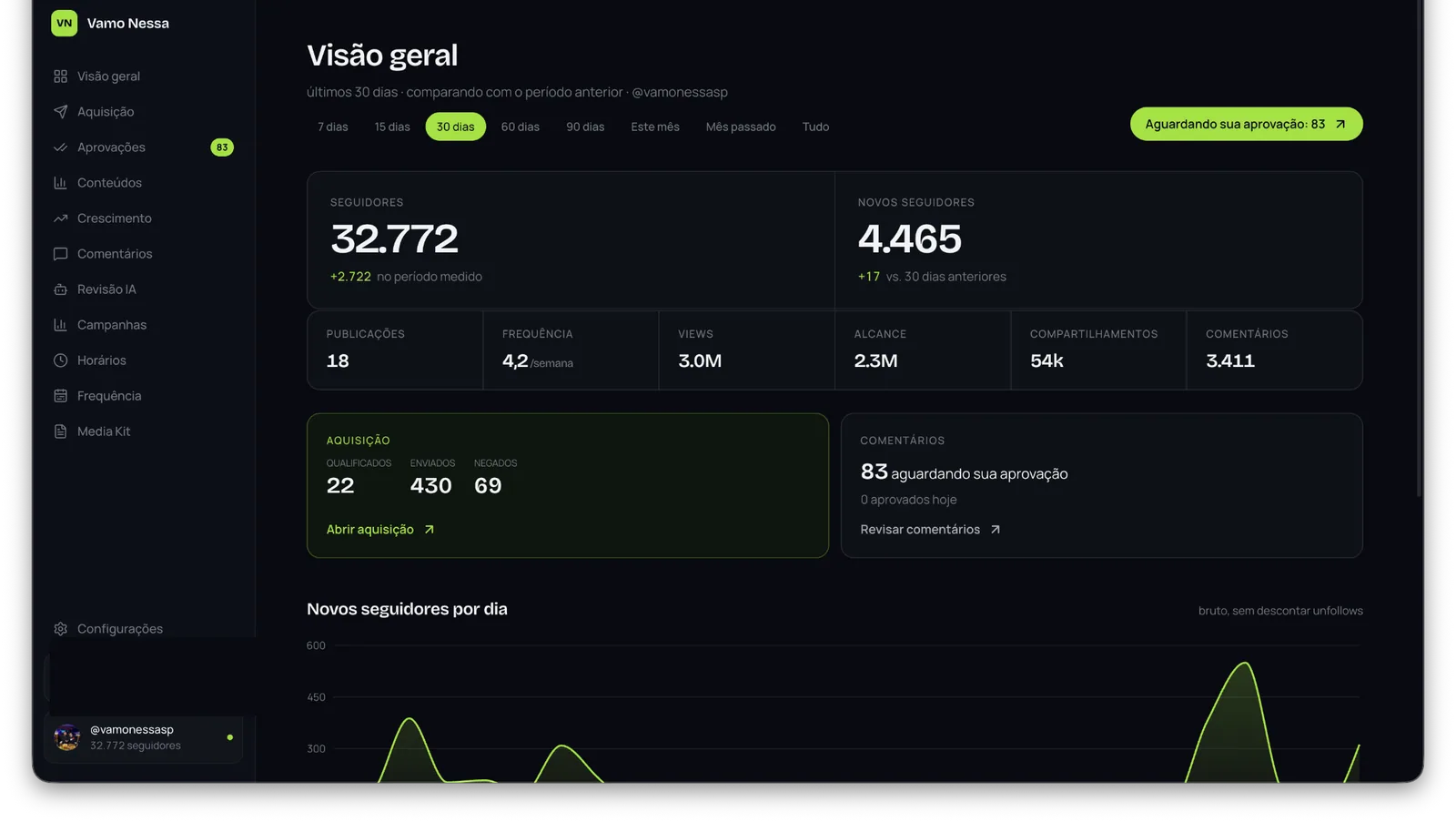
Task: Open Aguardando sua aprovação: 83 button
Action: coord(1247,125)
